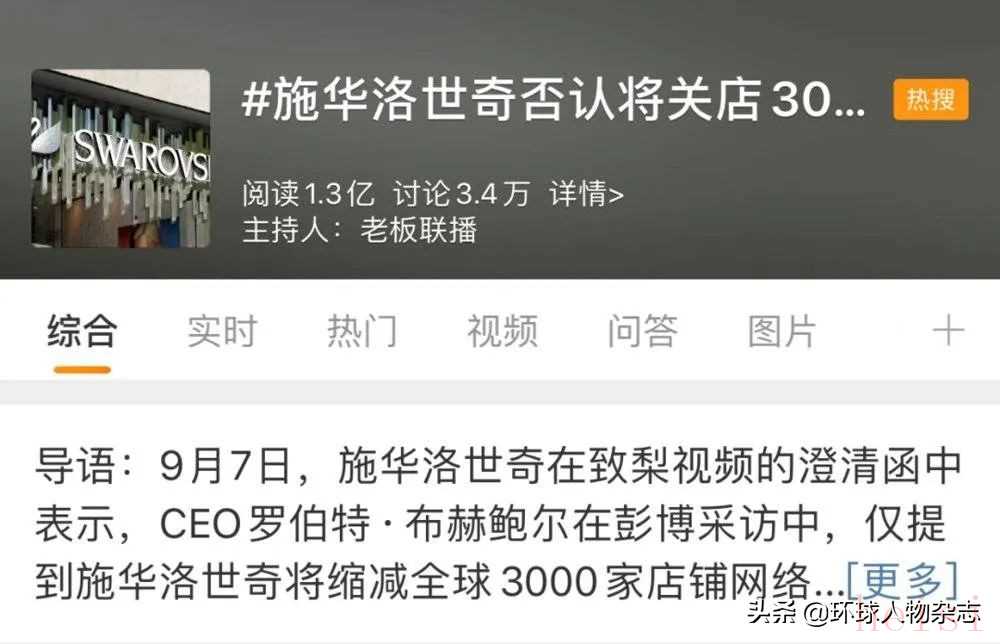1000x644 pixels.
Task: Tap the orange 热搜 badge
Action: [930, 99]
